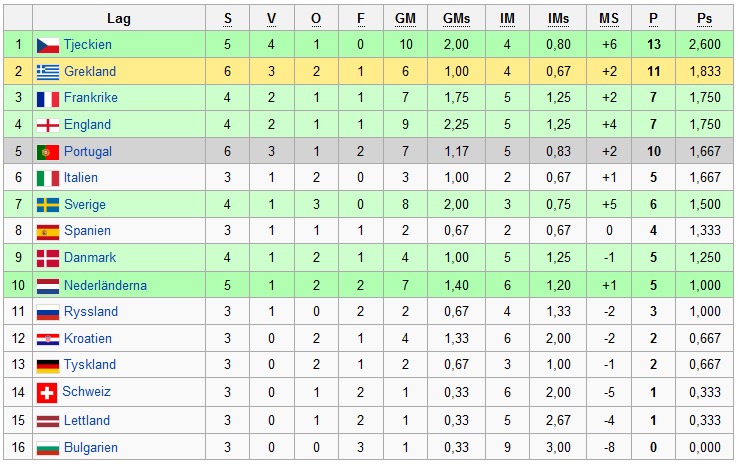Click the Swedish flag icon
This screenshot has height=464, width=738.
[47, 205]
